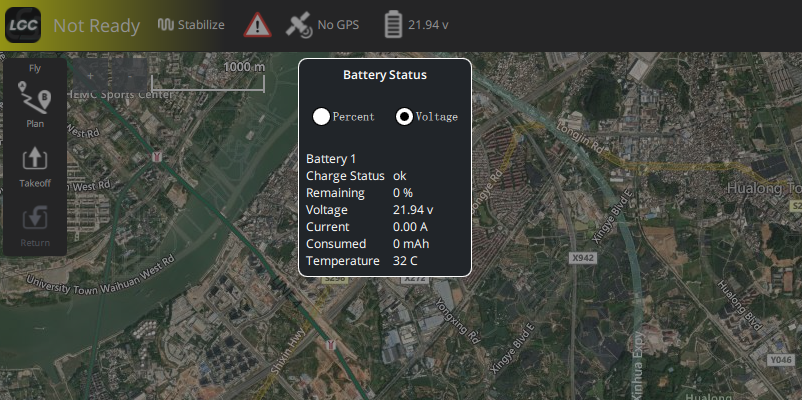Open the LGC application menu logo

pyautogui.click(x=23, y=25)
